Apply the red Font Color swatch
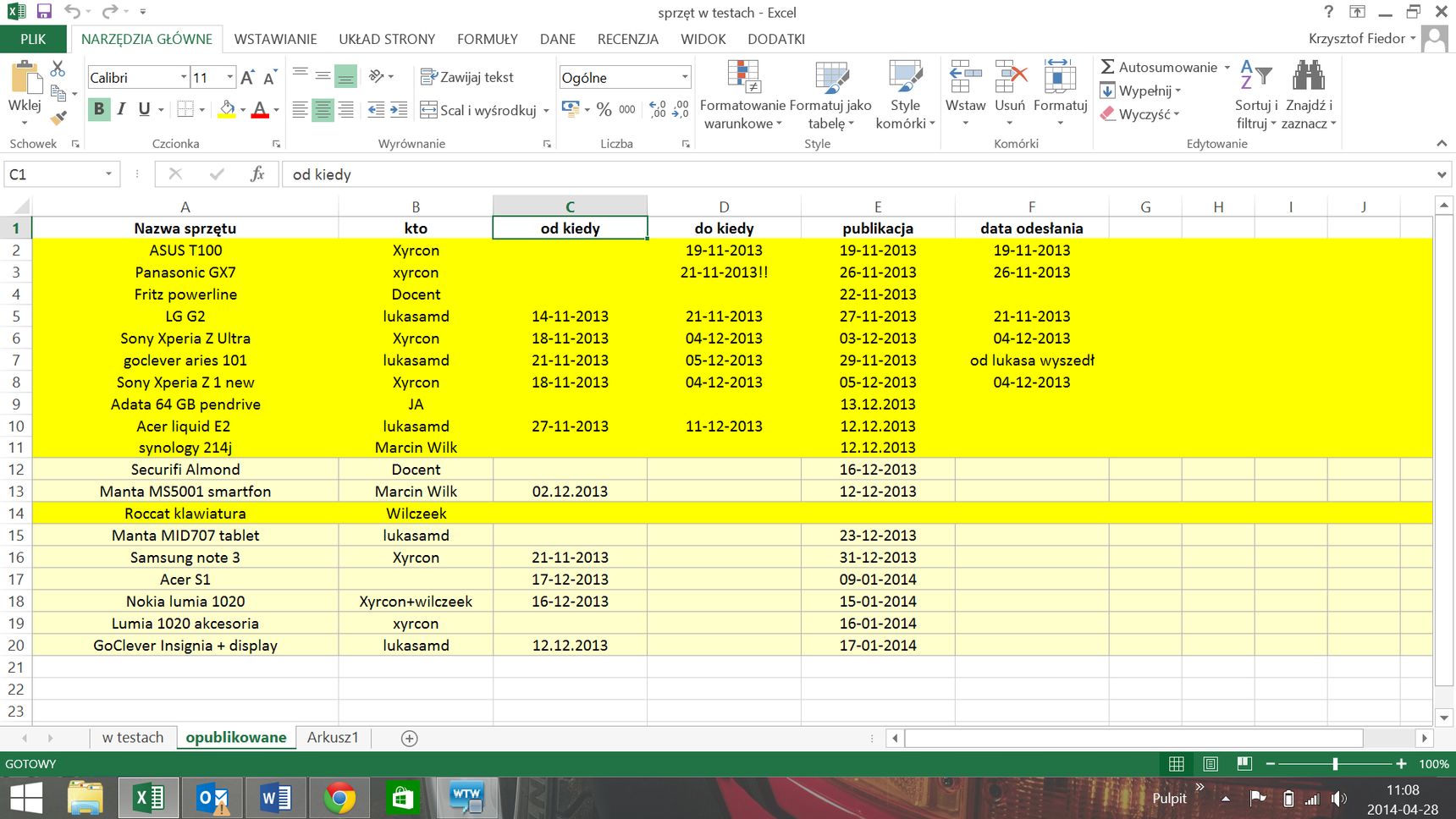 coord(260,109)
